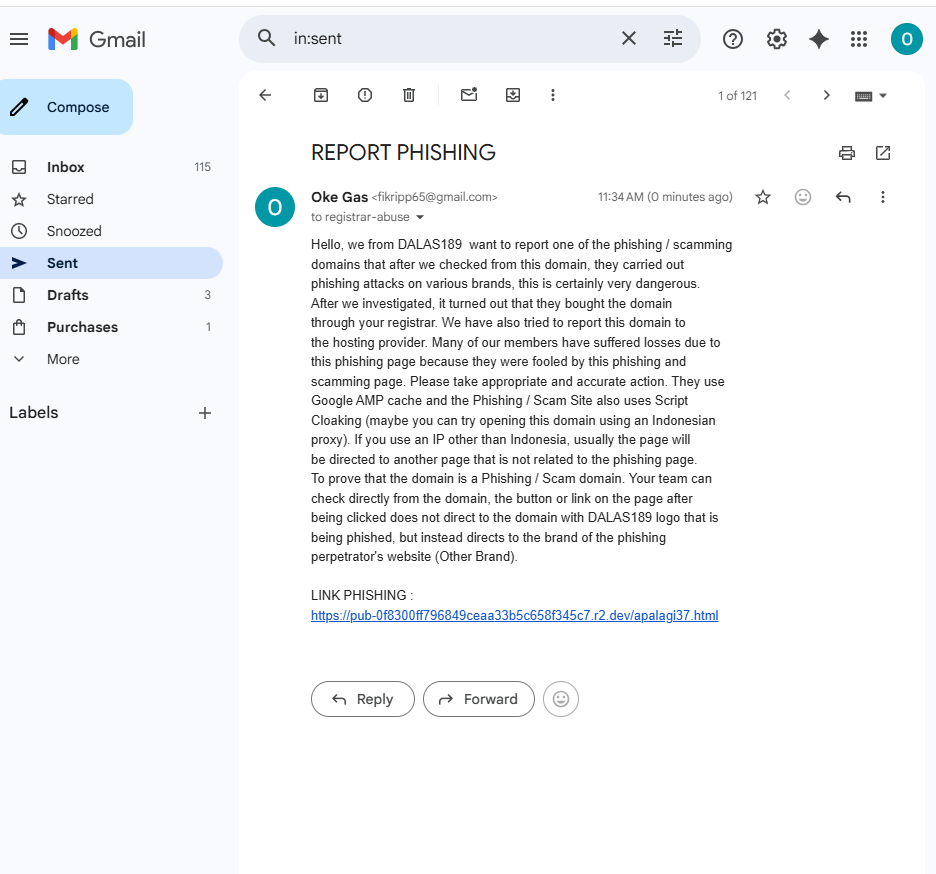Show search options filter icon
The height and width of the screenshot is (874, 936).
coord(673,38)
